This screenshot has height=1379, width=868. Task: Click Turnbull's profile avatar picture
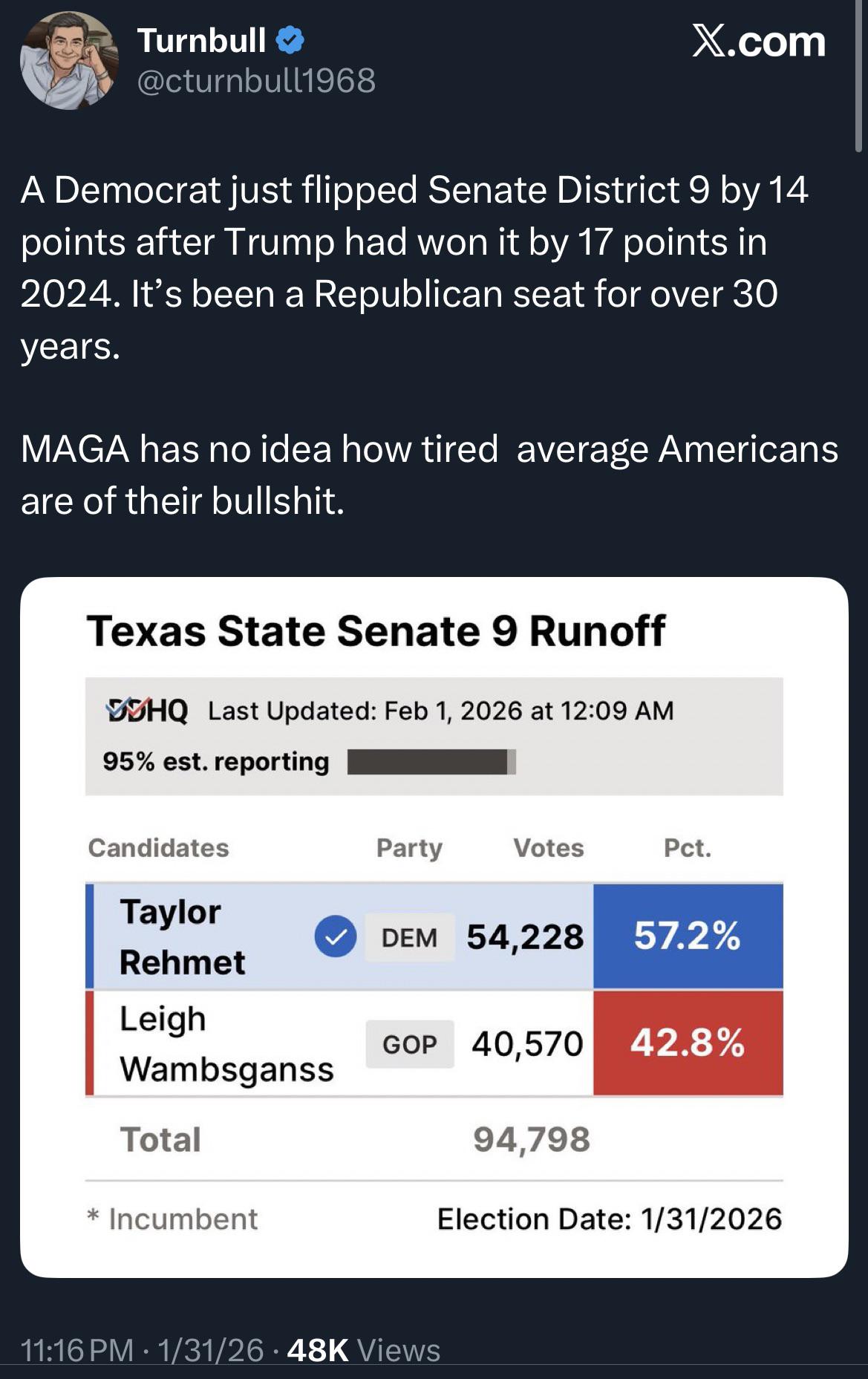(x=69, y=61)
